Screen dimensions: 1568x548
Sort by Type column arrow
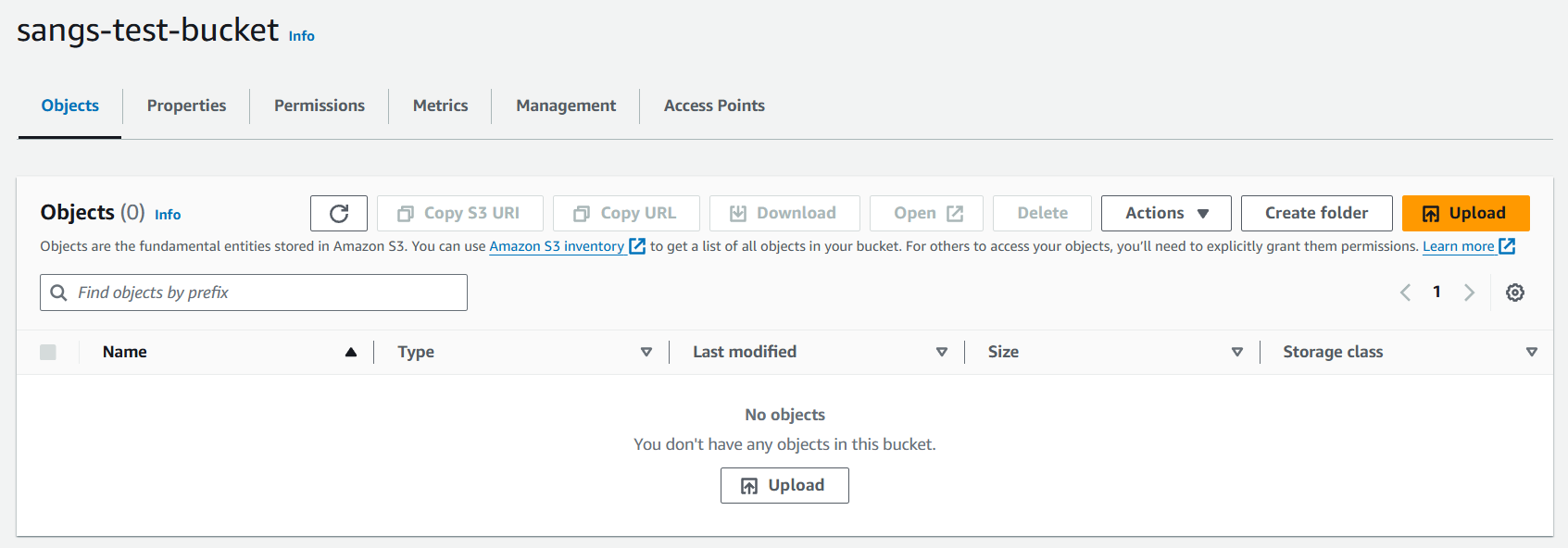click(646, 352)
